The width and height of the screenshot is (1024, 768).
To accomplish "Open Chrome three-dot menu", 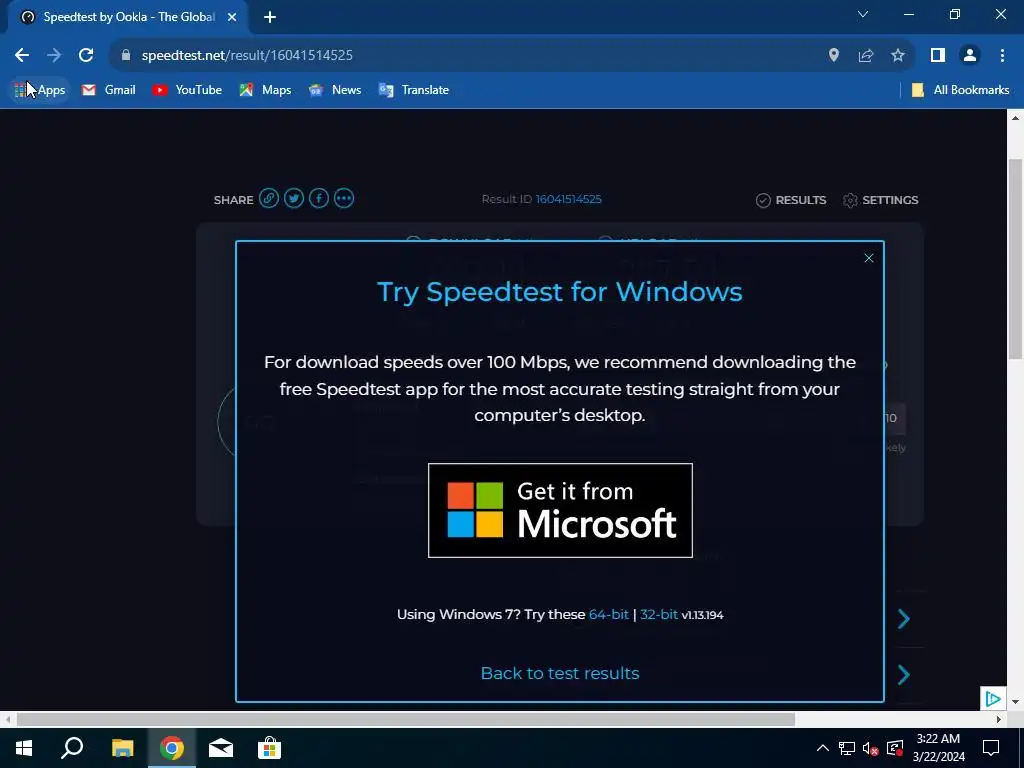I will pyautogui.click(x=1002, y=55).
